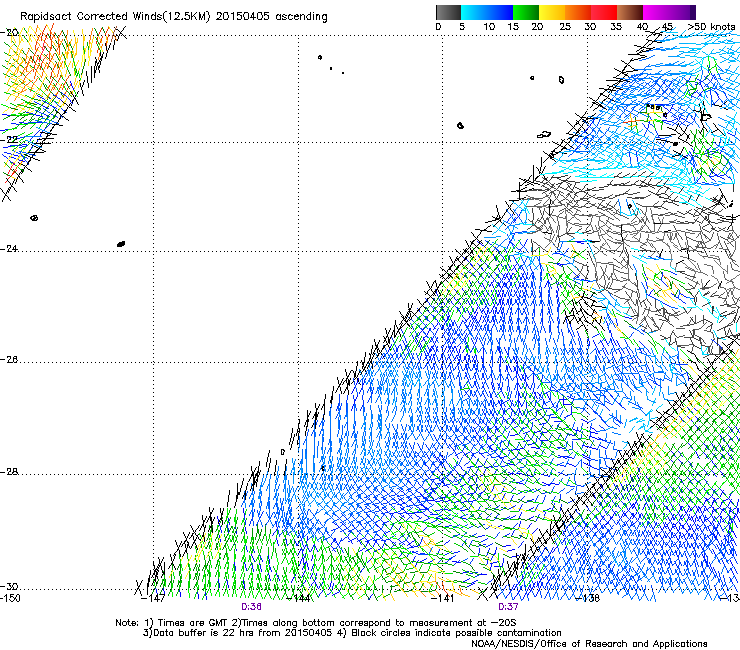
Task: Click the -26 latitude axis label
Action: [9, 360]
